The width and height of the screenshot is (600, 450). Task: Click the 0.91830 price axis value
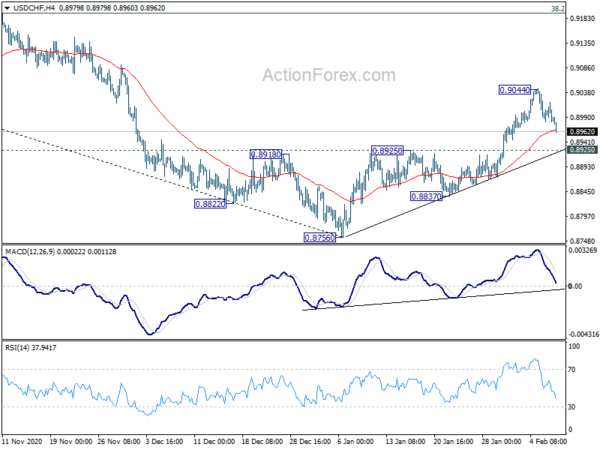click(x=582, y=18)
